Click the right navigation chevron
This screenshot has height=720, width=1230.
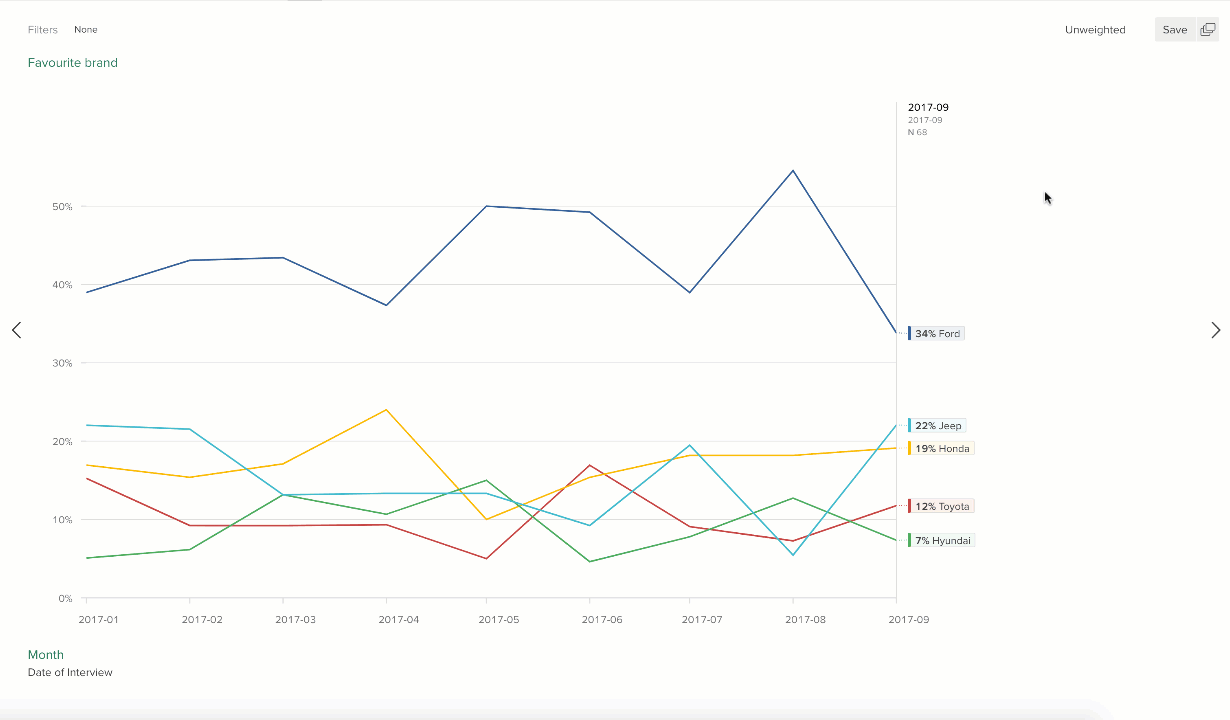point(1215,330)
